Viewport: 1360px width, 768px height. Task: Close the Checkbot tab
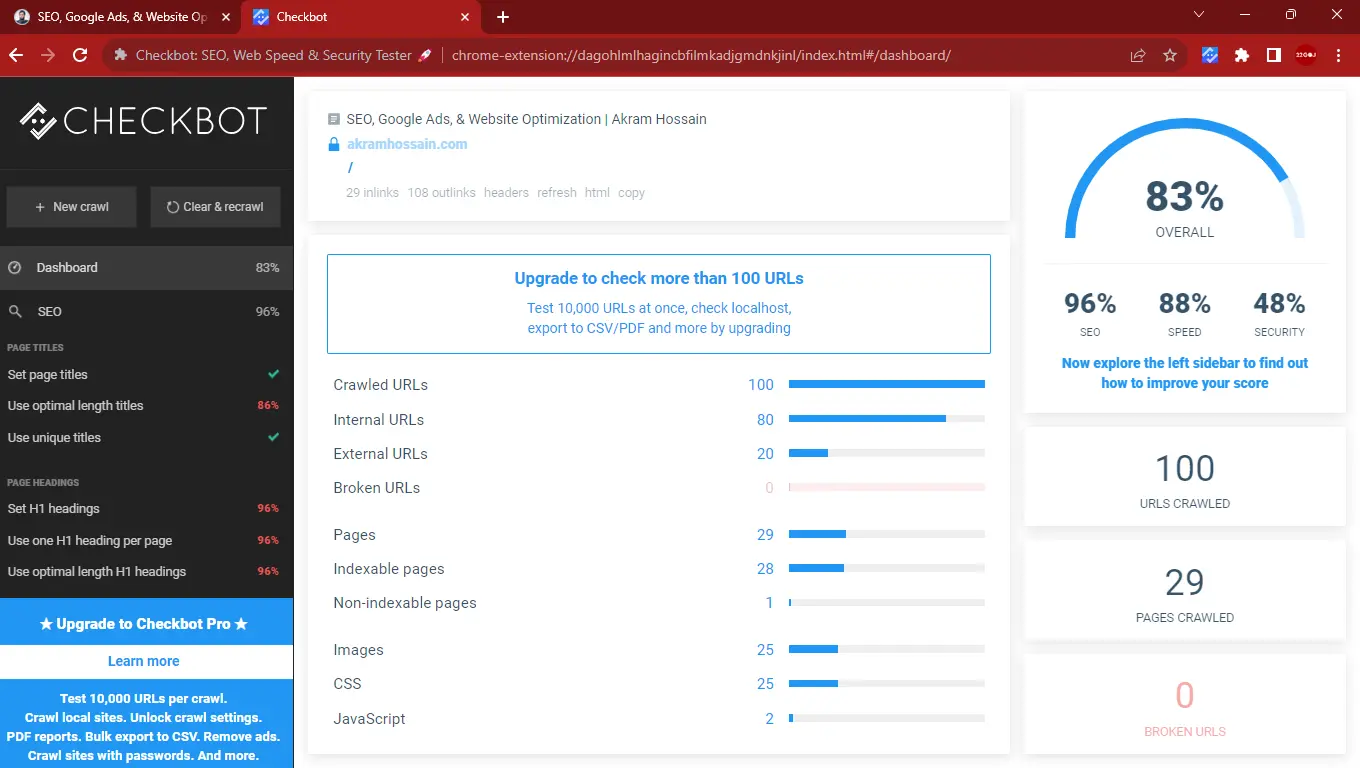465,17
